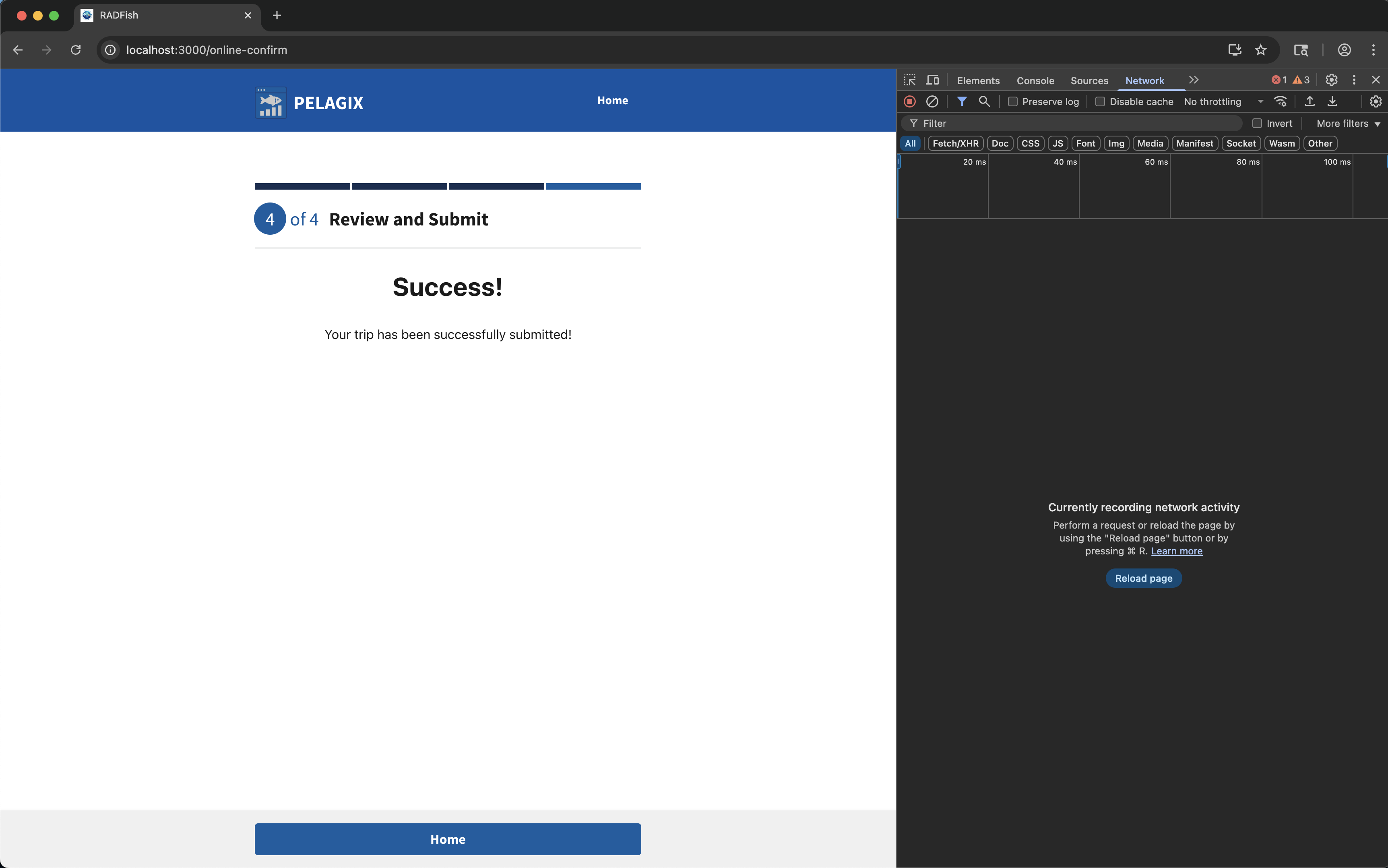Filter requests by Socket type

pyautogui.click(x=1241, y=143)
